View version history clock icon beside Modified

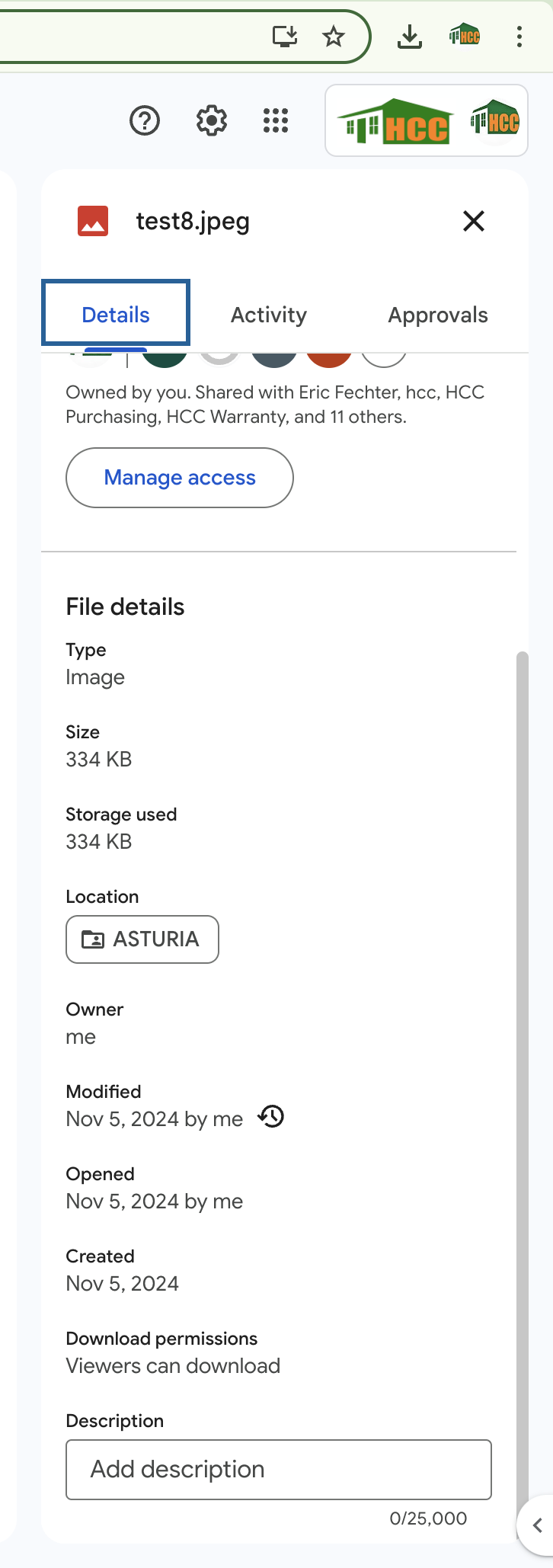[270, 1117]
